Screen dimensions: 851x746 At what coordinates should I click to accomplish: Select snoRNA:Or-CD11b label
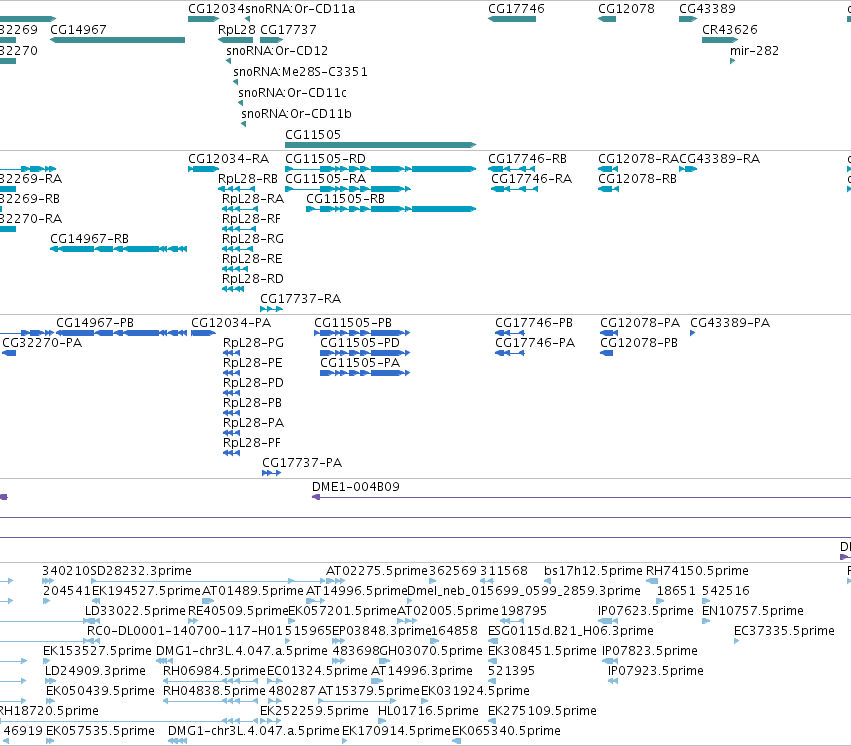coord(296,114)
